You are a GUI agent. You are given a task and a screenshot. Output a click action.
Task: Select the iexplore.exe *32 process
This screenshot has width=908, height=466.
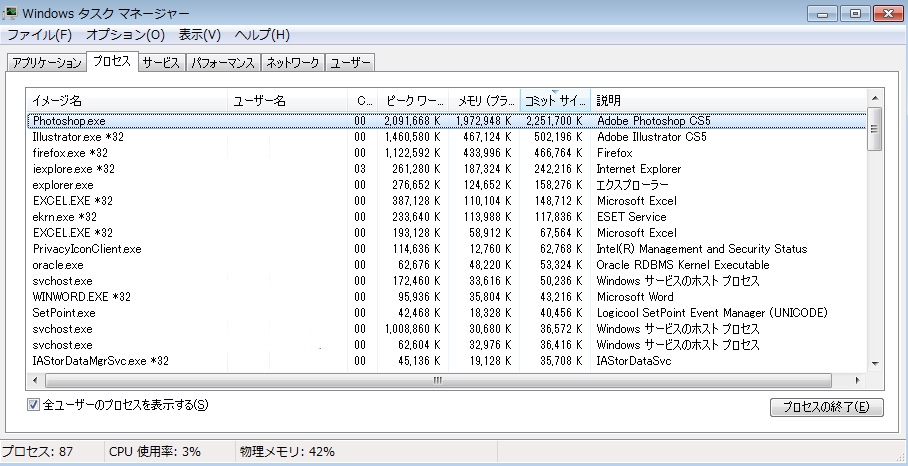(x=446, y=169)
